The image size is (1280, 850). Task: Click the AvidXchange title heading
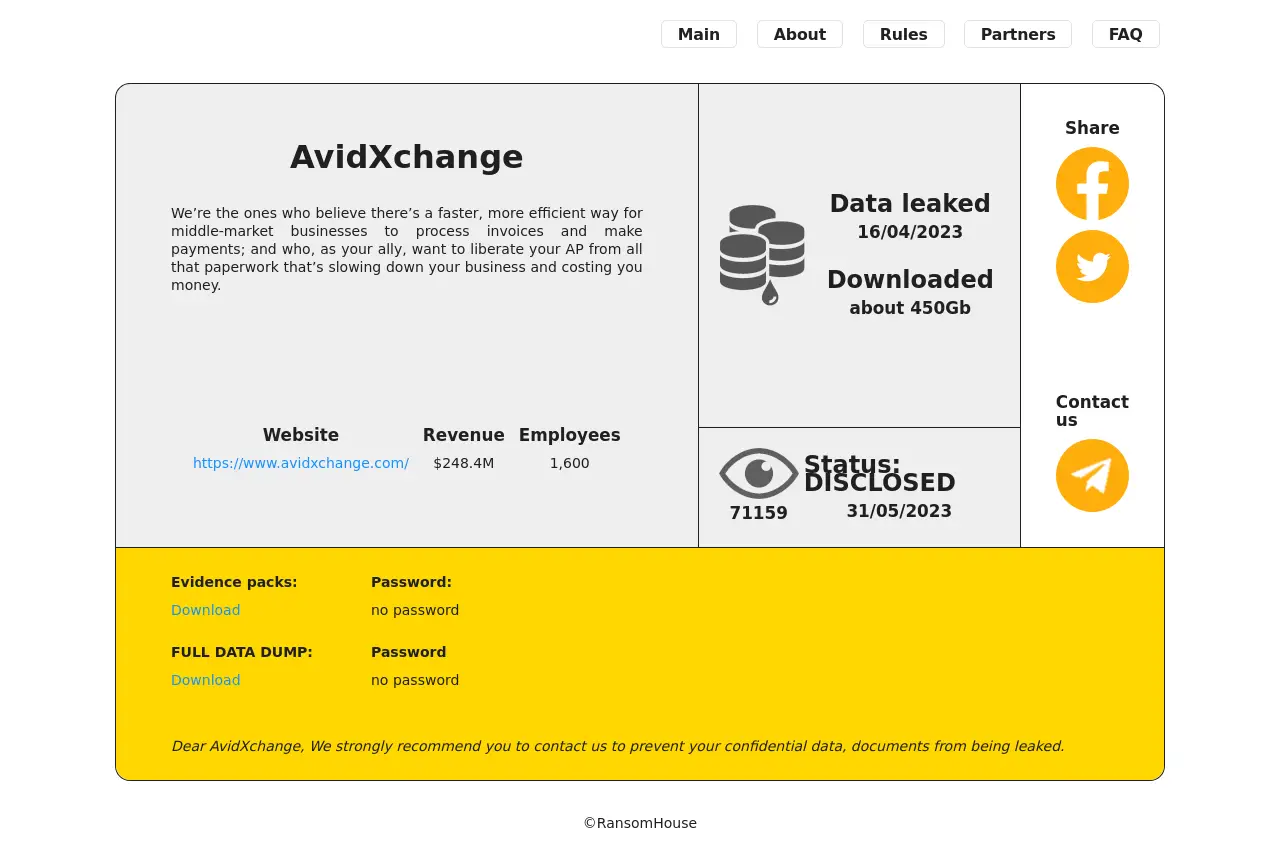(x=406, y=157)
